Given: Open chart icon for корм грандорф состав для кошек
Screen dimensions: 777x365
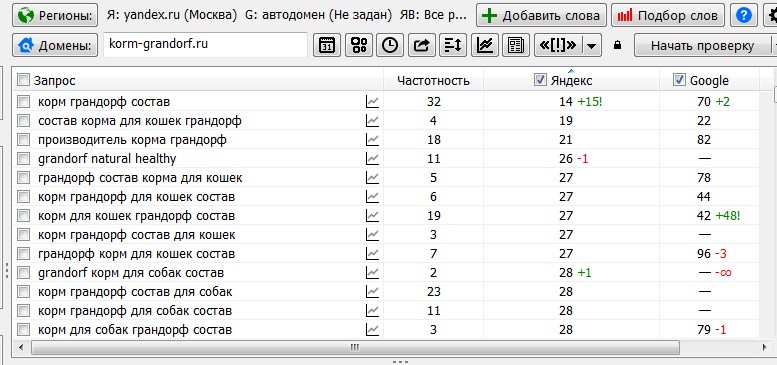Looking at the screenshot, I should click(372, 235).
